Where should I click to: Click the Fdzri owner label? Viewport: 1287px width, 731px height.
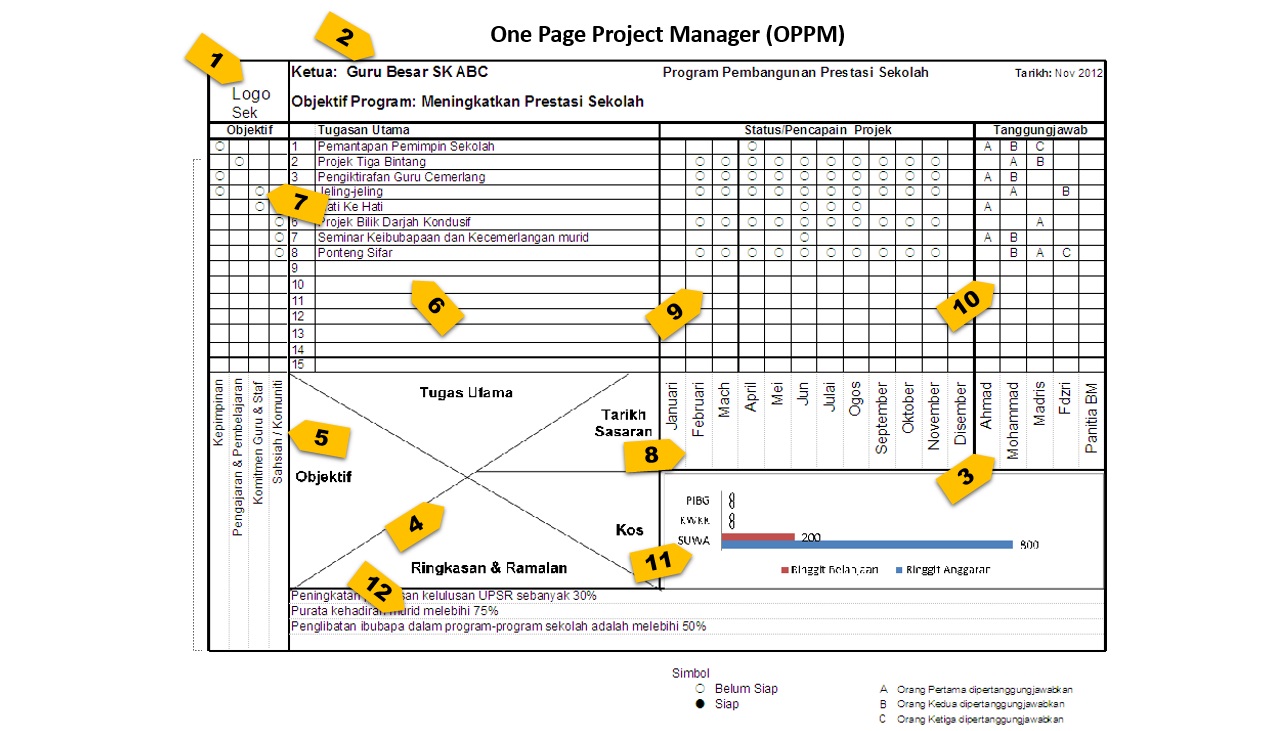pos(1066,397)
